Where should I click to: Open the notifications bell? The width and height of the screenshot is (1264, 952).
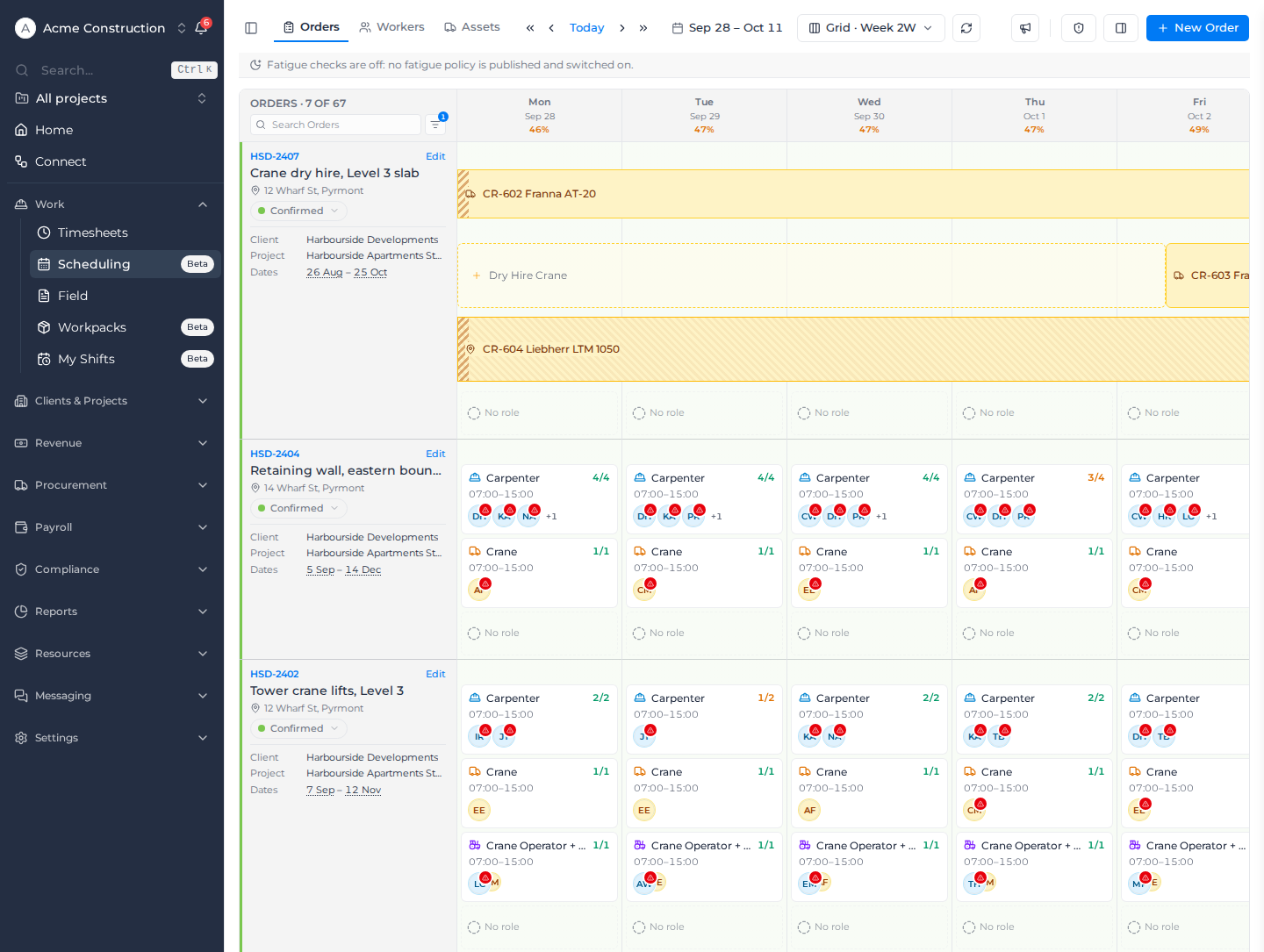tap(201, 28)
